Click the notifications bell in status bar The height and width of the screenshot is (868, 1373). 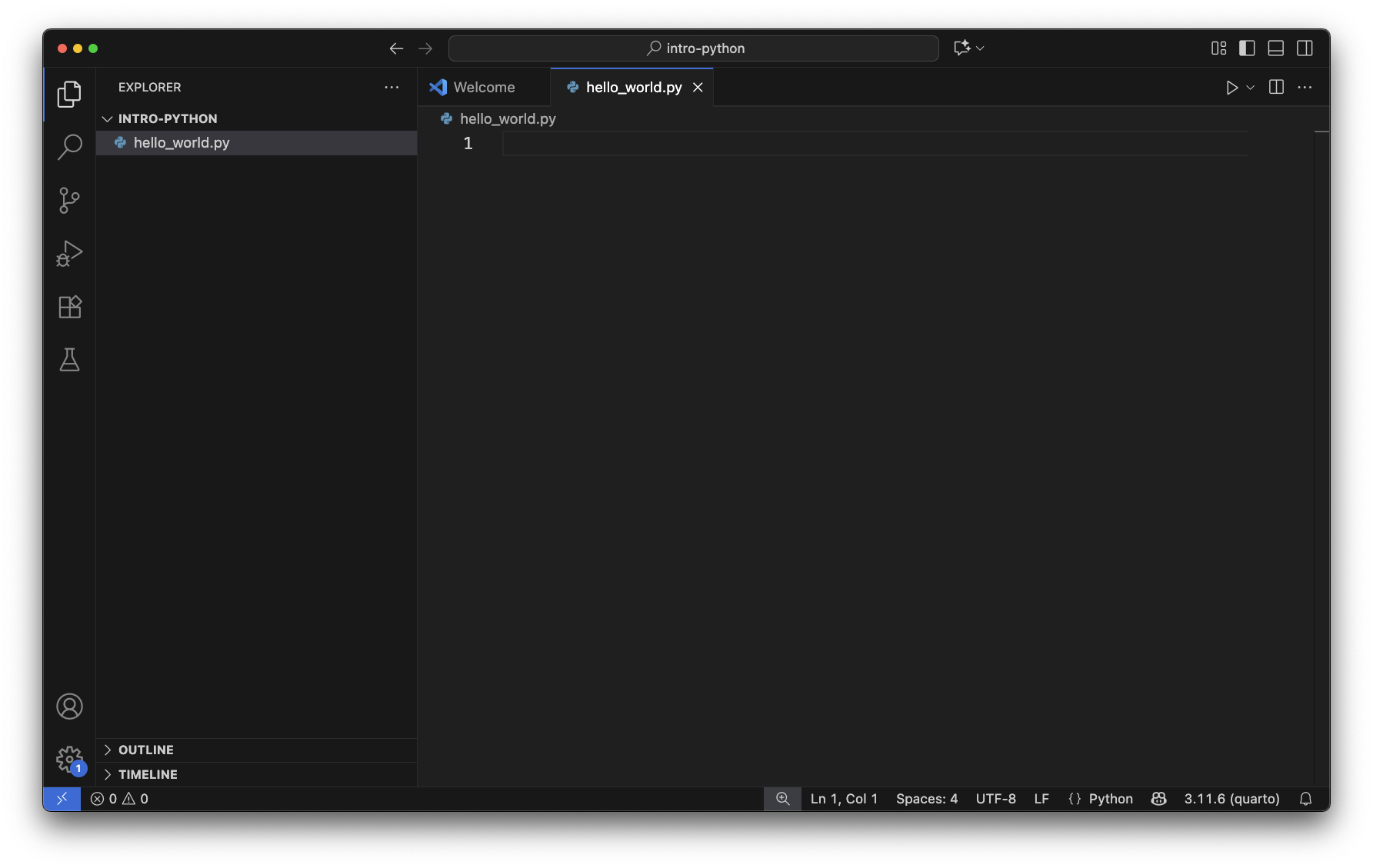(x=1305, y=799)
